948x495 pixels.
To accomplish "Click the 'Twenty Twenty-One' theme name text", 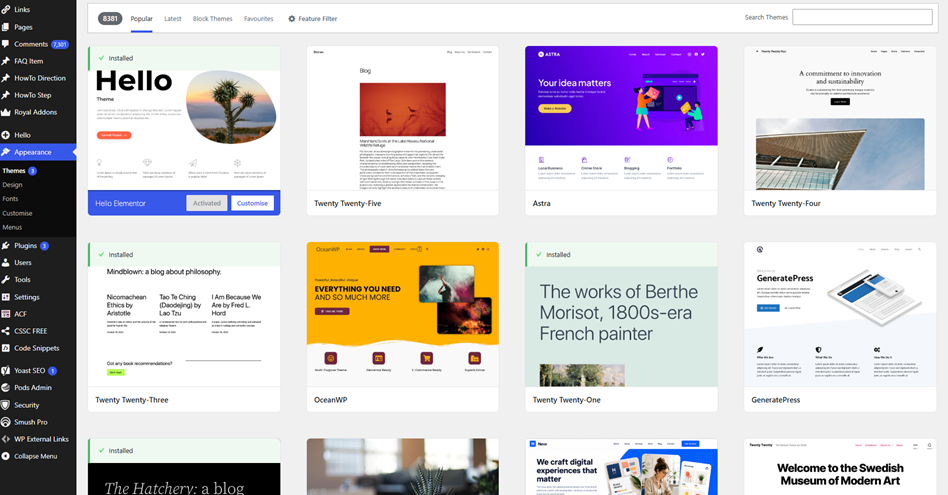I will [x=567, y=400].
